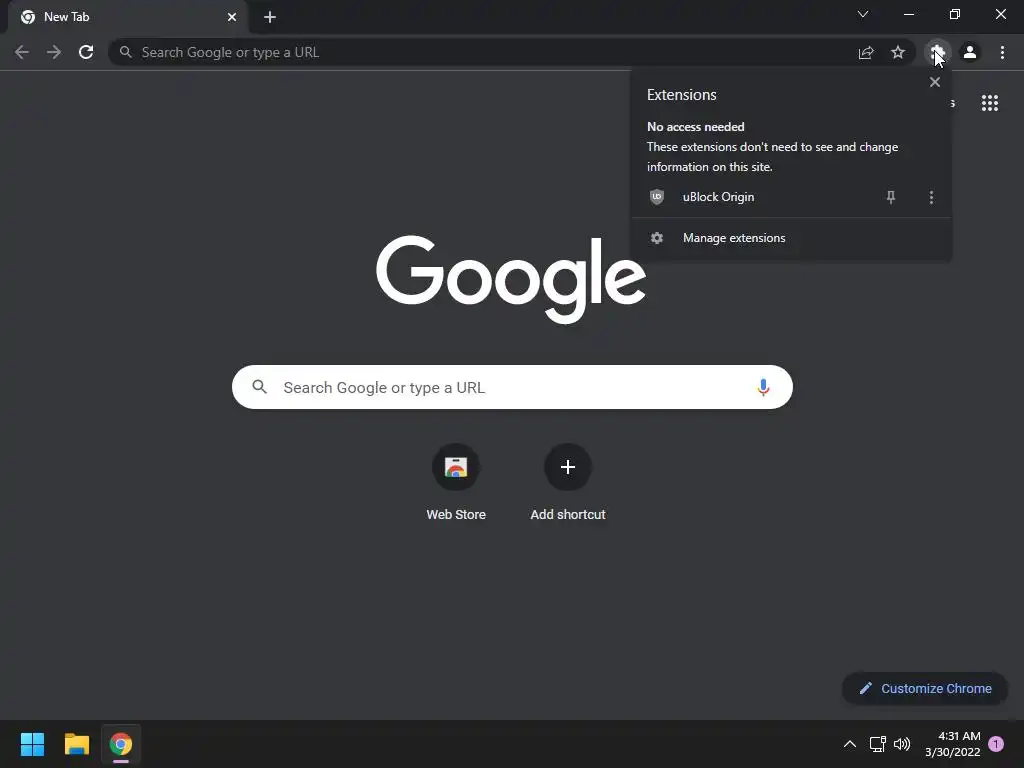Click Add shortcut tile
Viewport: 1024px width, 768px height.
coord(568,482)
